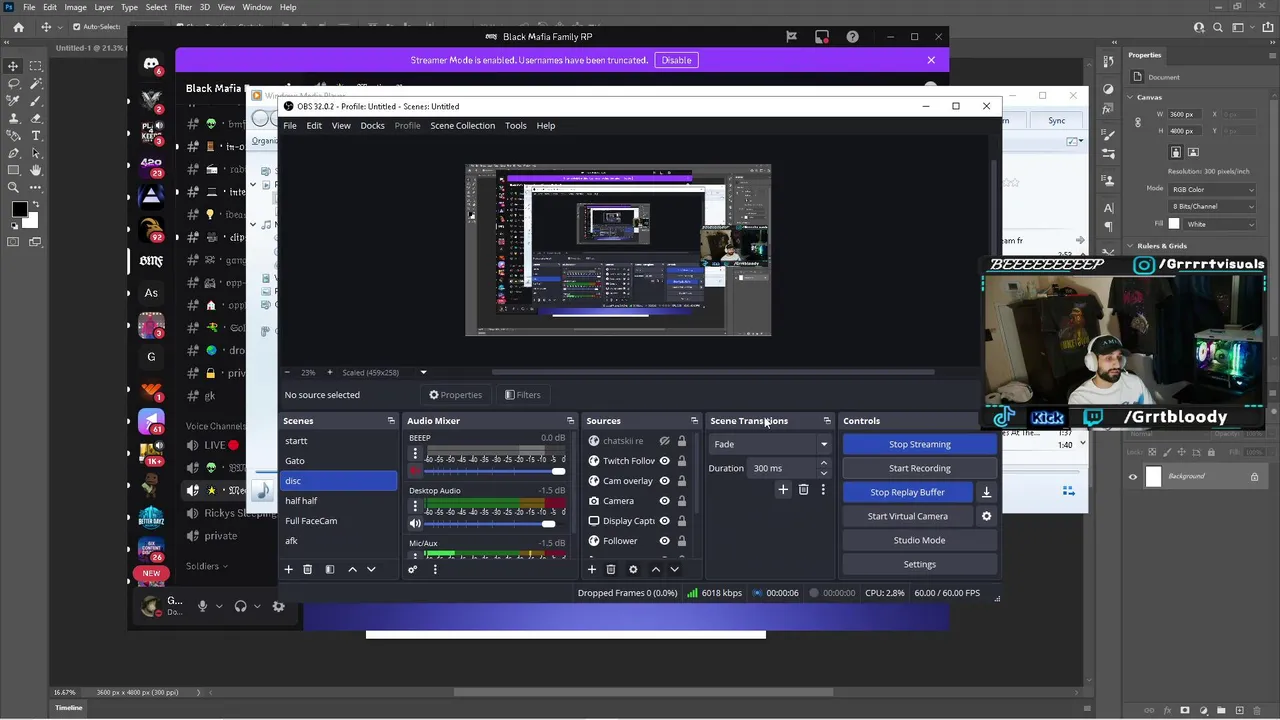The width and height of the screenshot is (1280, 720).
Task: Collapse Canvas section in Properties panel
Action: [1130, 97]
